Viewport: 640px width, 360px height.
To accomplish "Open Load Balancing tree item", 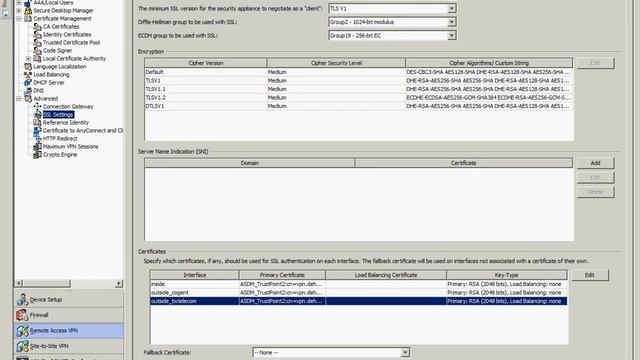I will pyautogui.click(x=51, y=75).
